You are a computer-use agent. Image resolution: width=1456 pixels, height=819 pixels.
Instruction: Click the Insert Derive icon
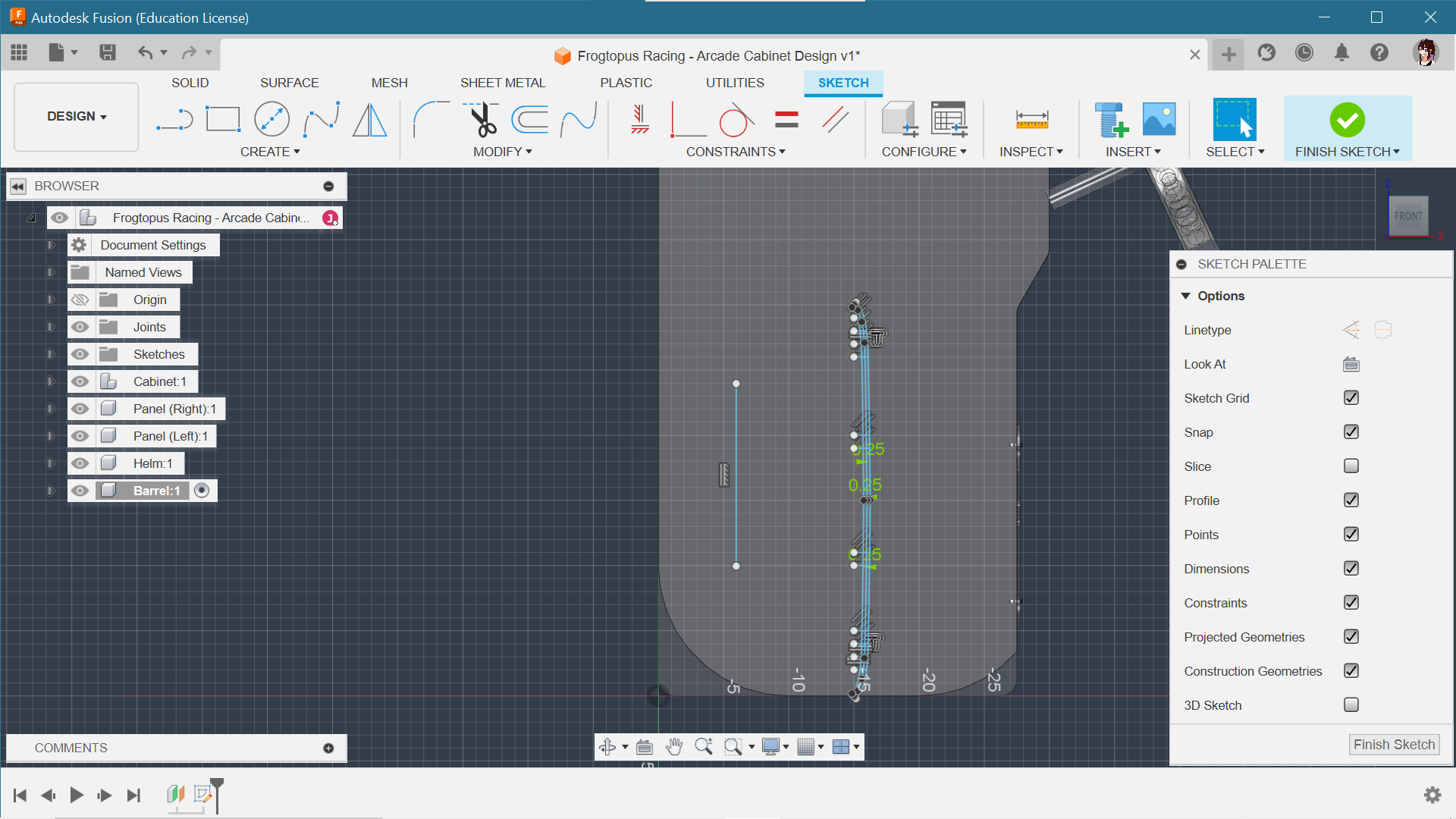(1112, 120)
